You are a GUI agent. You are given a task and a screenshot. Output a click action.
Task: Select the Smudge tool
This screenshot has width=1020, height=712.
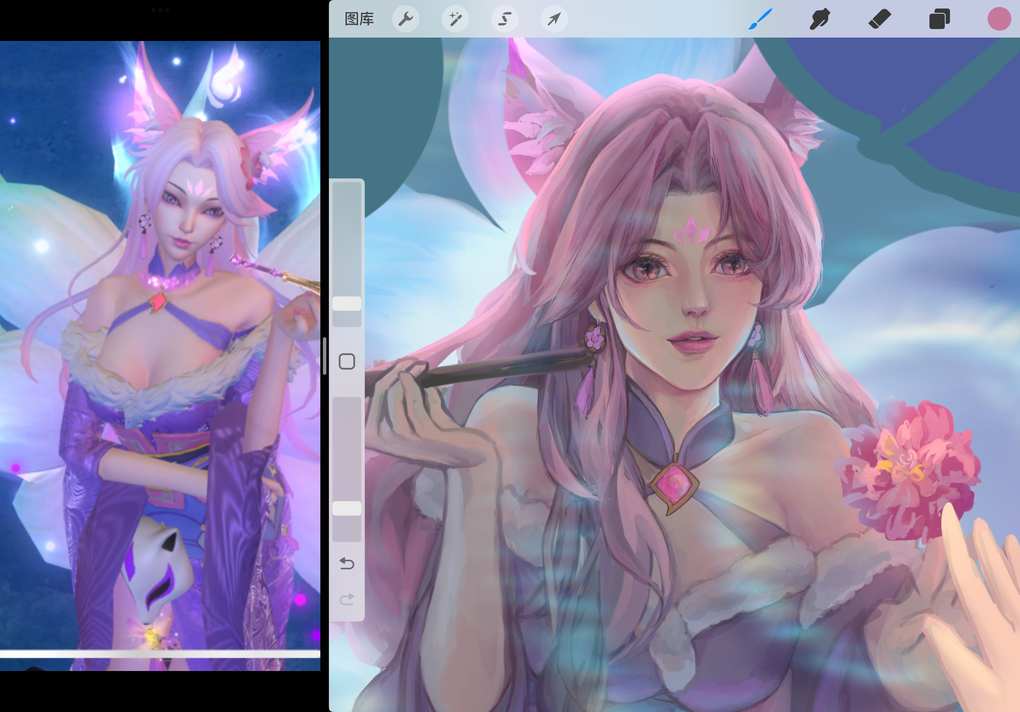[820, 19]
